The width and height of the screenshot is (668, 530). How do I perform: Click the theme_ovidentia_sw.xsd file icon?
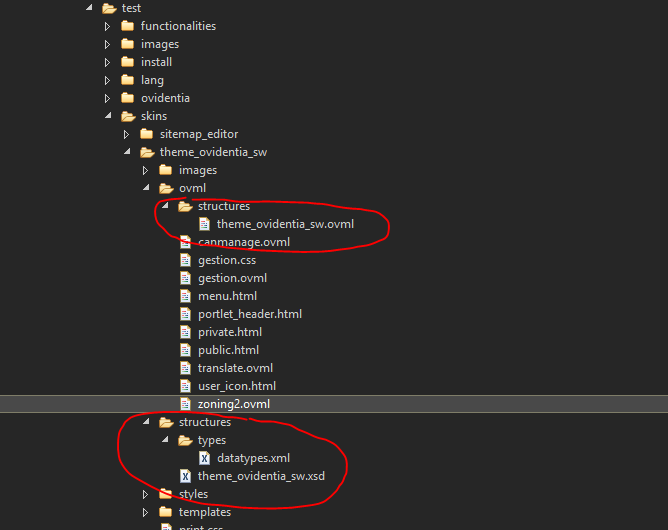pos(185,476)
